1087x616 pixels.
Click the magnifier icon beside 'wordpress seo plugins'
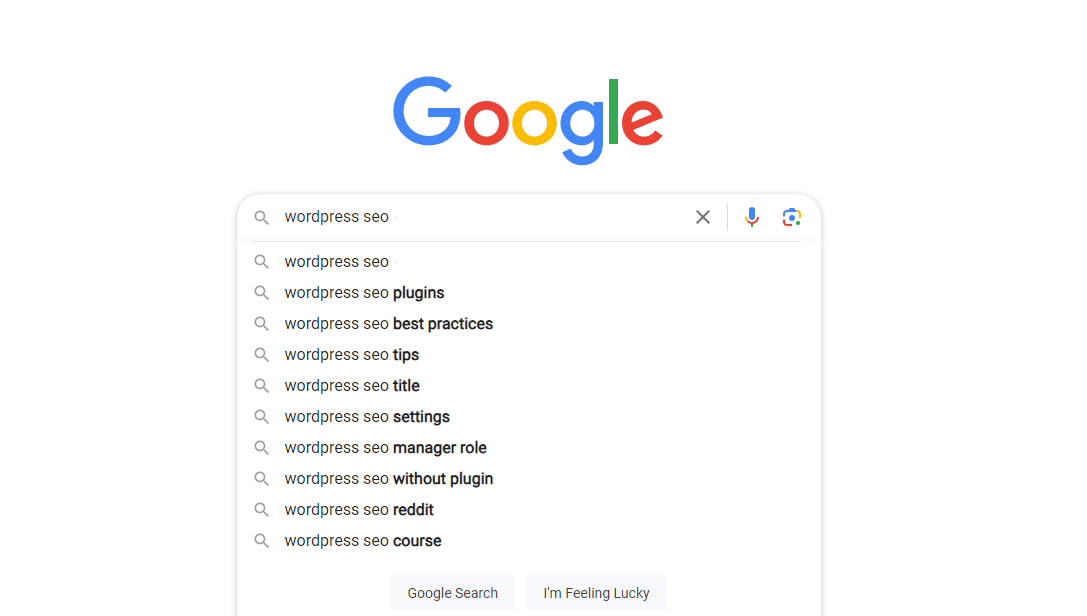(261, 292)
